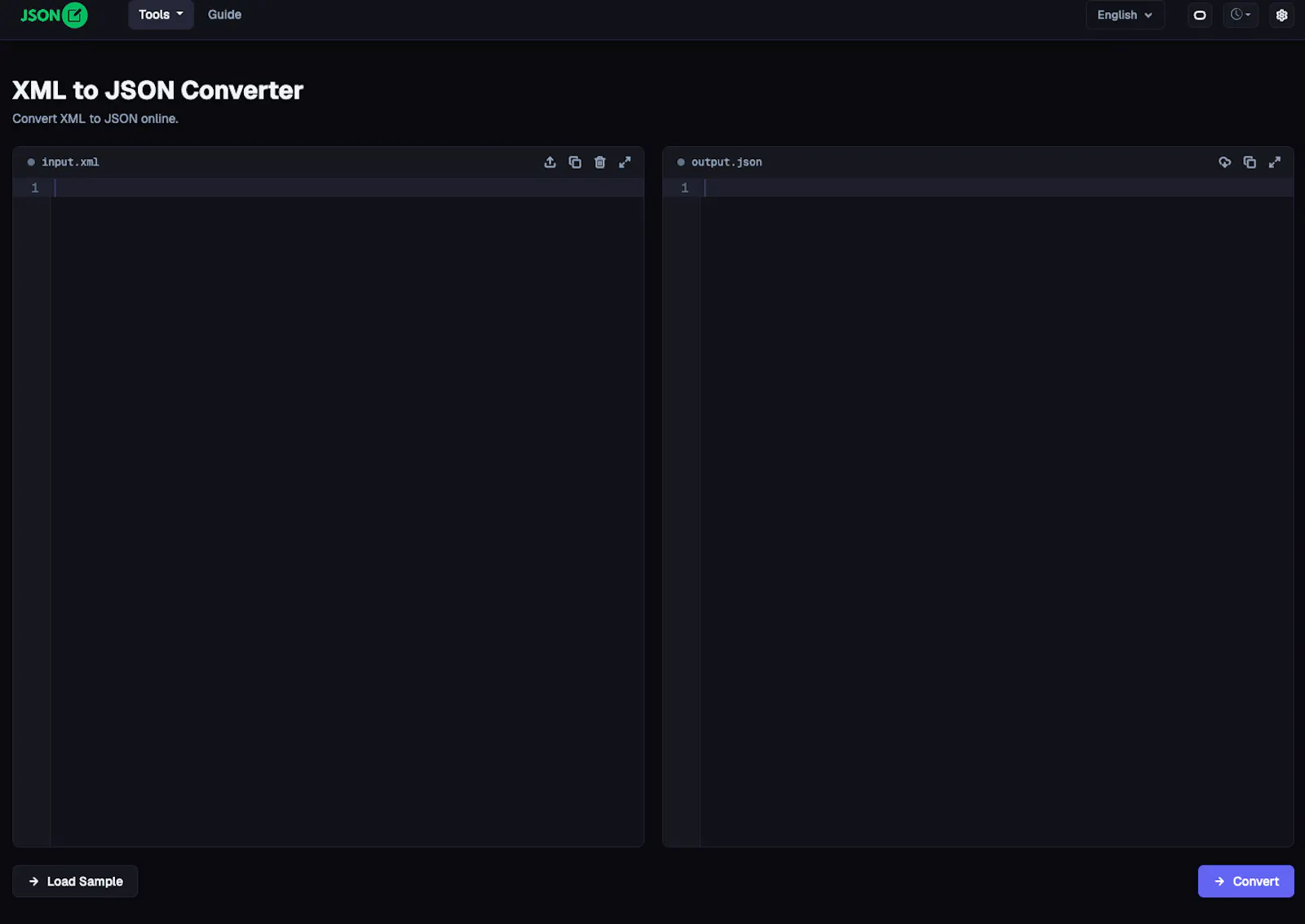Screen dimensions: 1305x924
Task: Click the XML to JSON Converter heading
Action: coord(157,90)
